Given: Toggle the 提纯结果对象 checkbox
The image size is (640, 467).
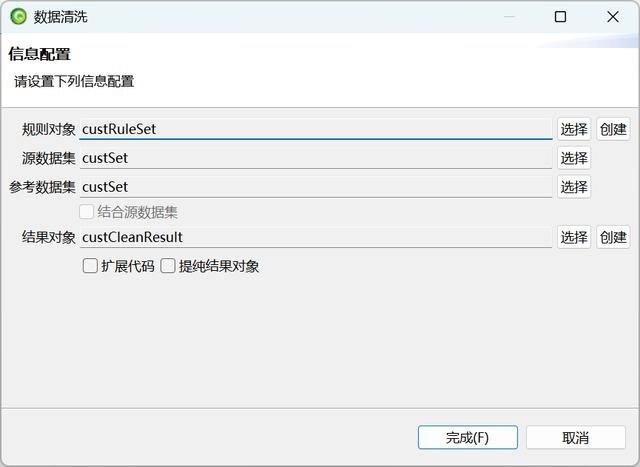Looking at the screenshot, I should click(x=168, y=266).
